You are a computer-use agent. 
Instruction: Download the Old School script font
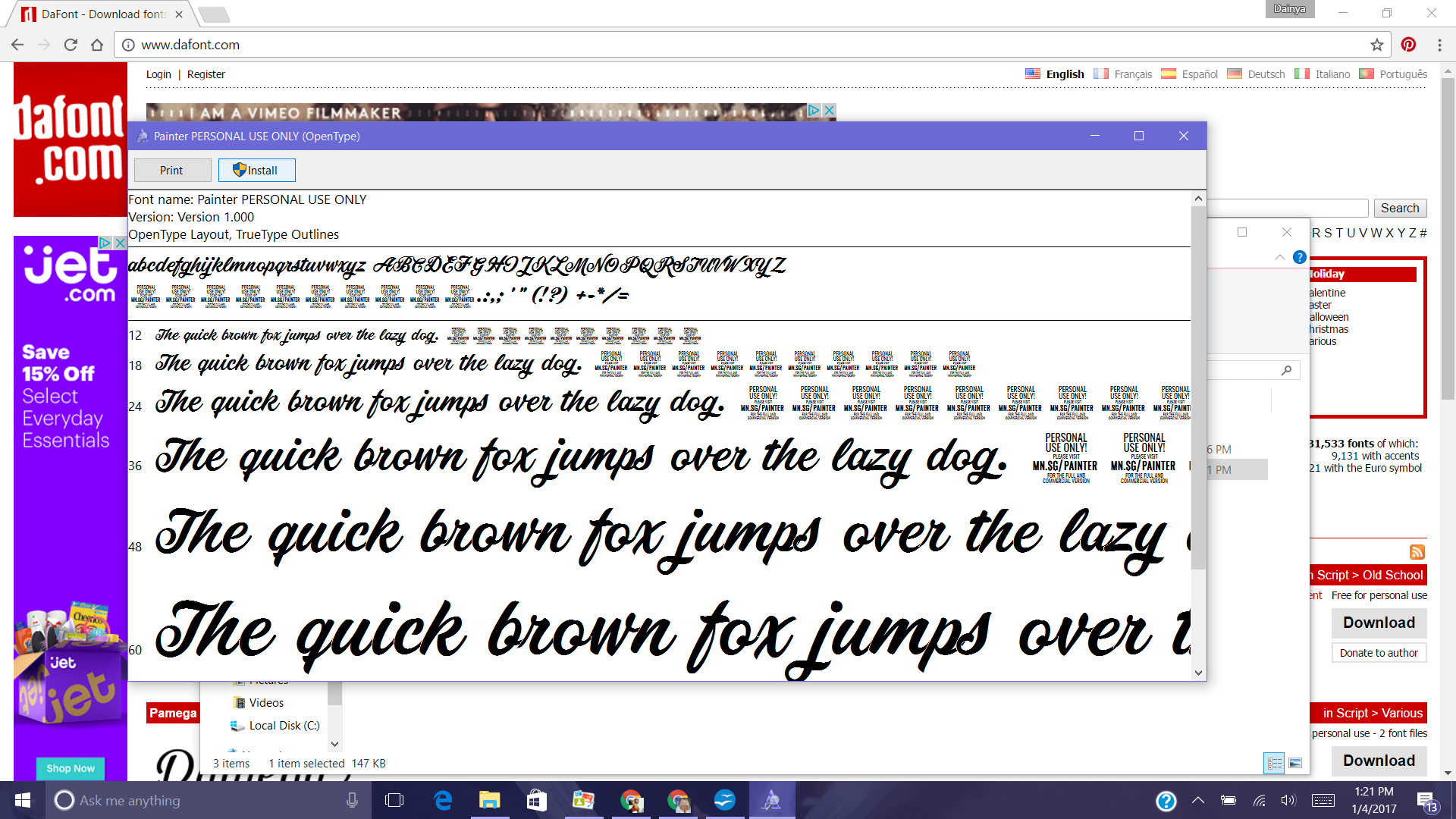point(1379,623)
